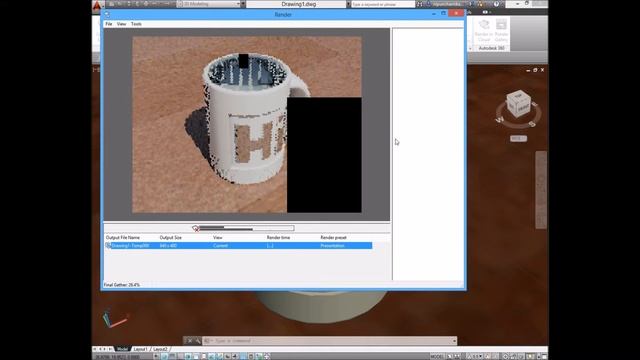Toggle Object Snap Tracking in status bar
The image size is (640, 360).
212,356
